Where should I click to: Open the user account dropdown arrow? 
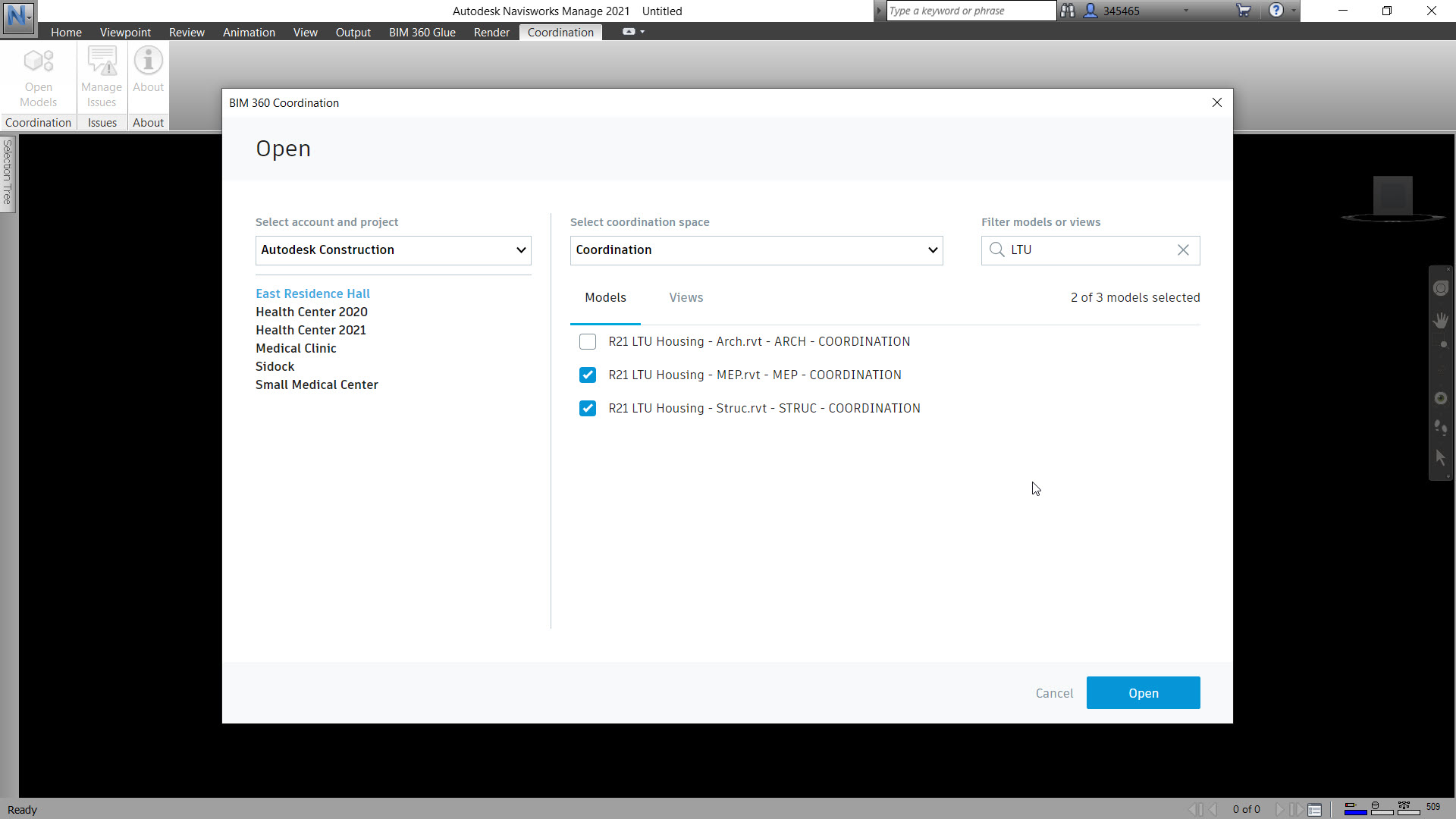coord(1186,11)
